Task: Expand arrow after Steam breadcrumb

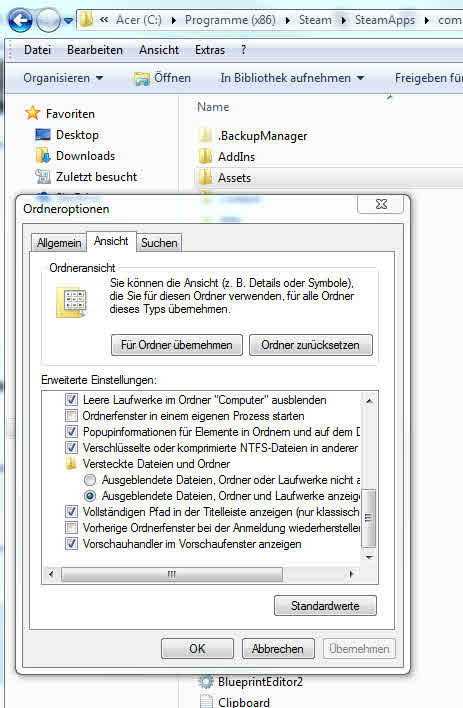Action: tap(343, 20)
